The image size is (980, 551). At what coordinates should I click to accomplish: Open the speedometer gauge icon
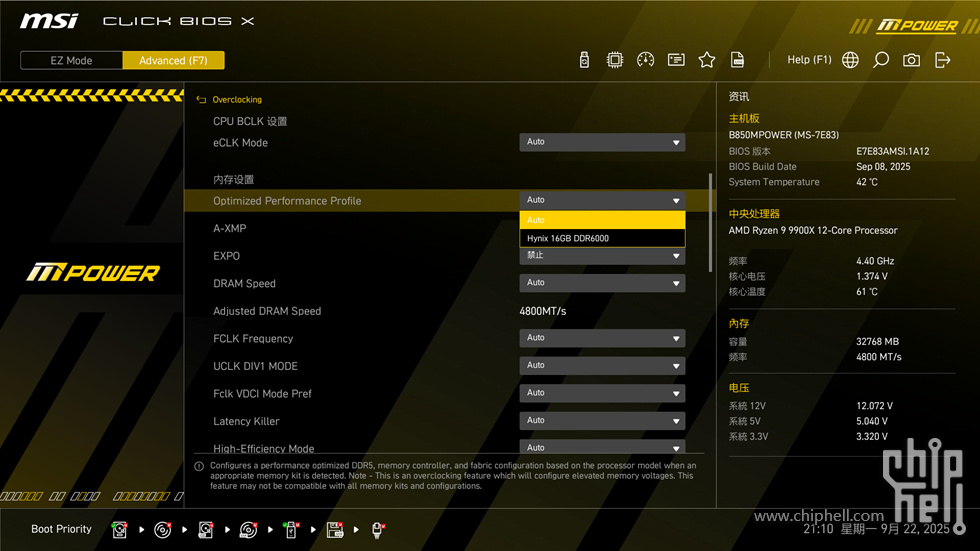point(645,60)
